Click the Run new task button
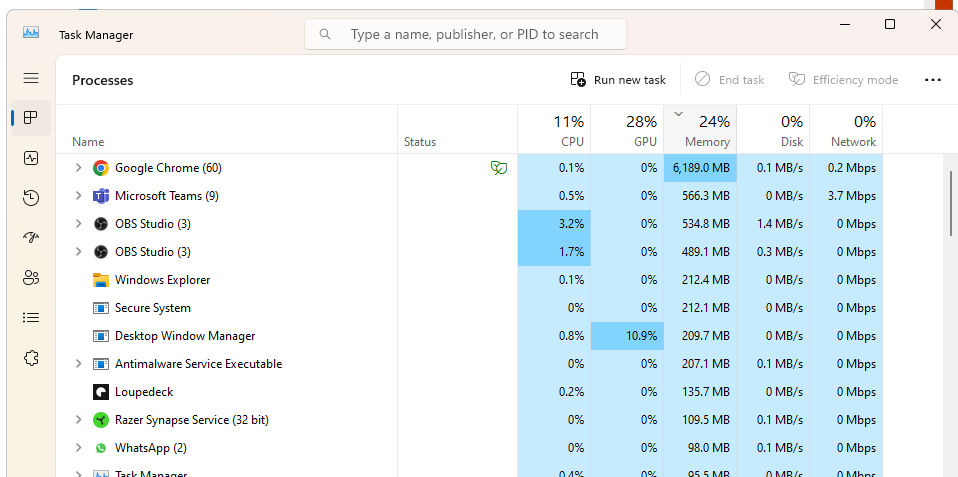 point(618,80)
